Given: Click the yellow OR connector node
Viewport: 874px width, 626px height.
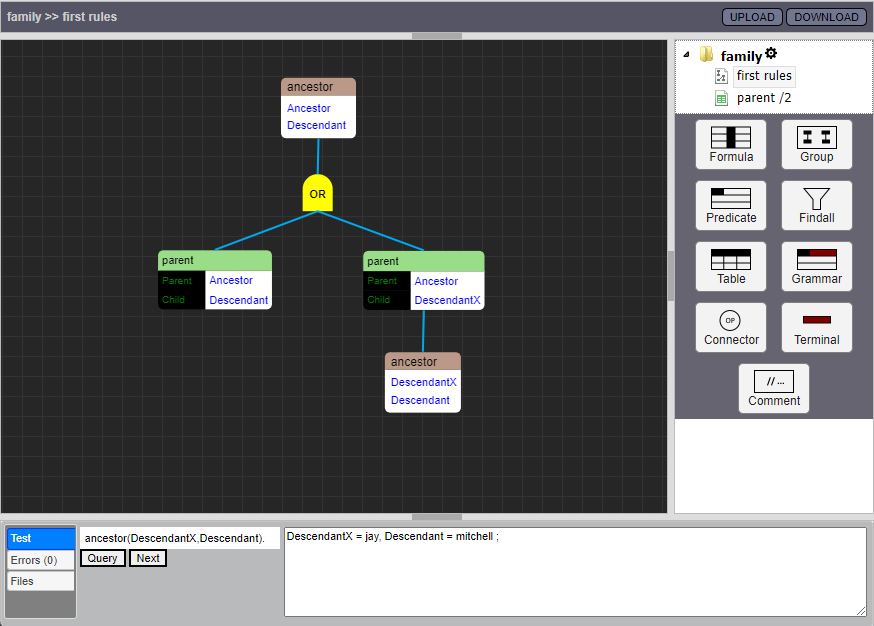Looking at the screenshot, I should click(x=317, y=193).
